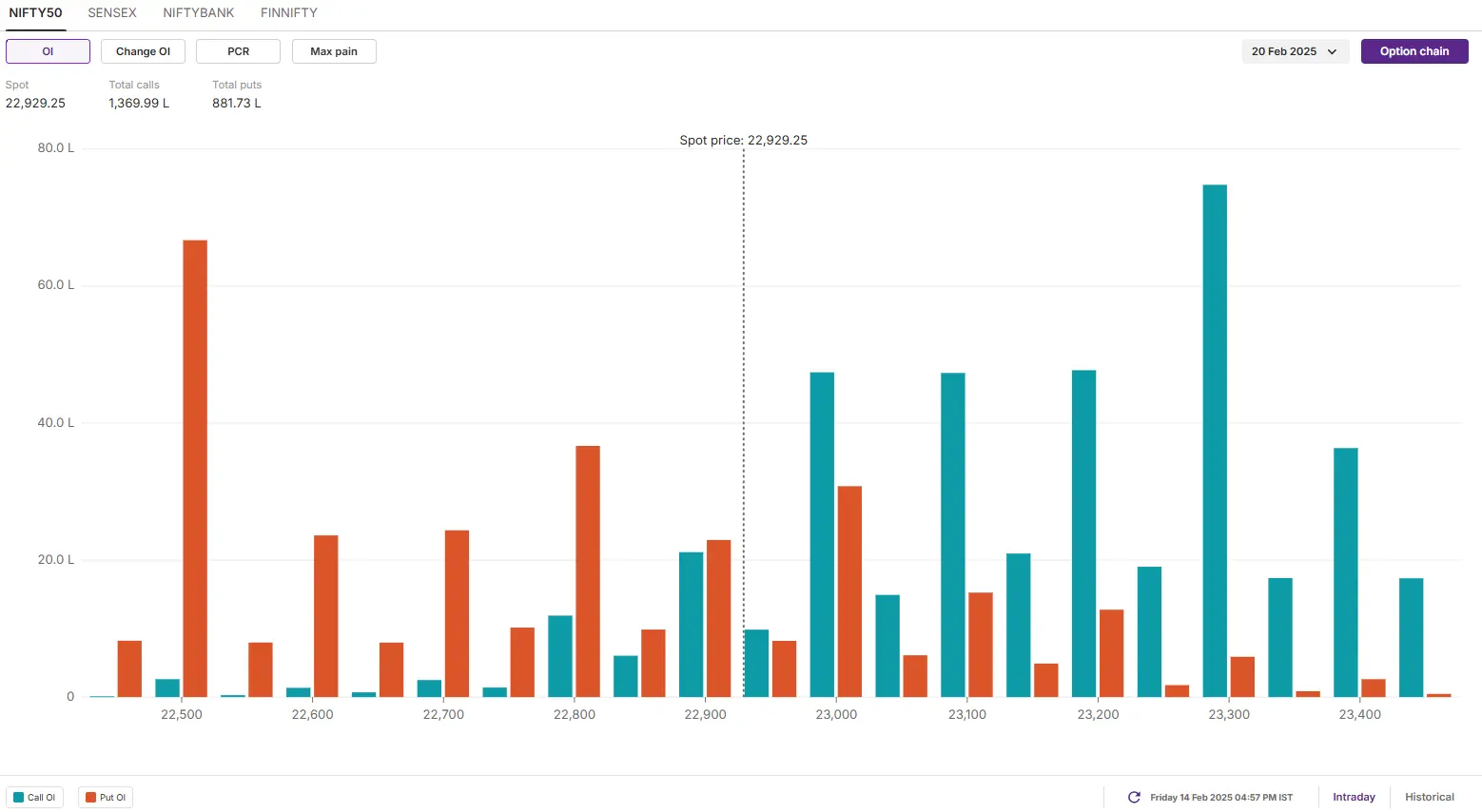The image size is (1482, 812).
Task: Click the 80.0 L axis label
Action: click(55, 148)
